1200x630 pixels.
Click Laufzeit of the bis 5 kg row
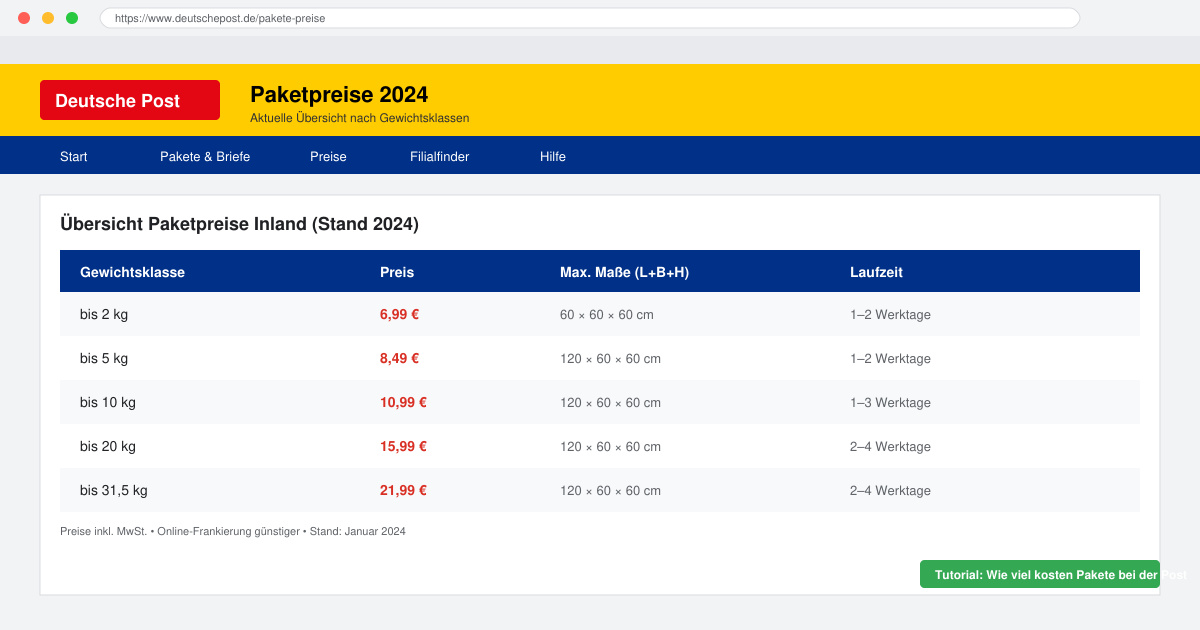point(890,359)
